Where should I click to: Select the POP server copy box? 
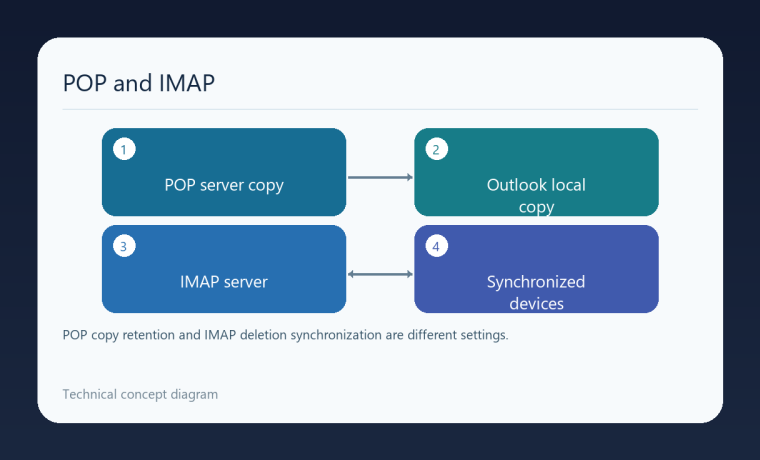coord(224,172)
